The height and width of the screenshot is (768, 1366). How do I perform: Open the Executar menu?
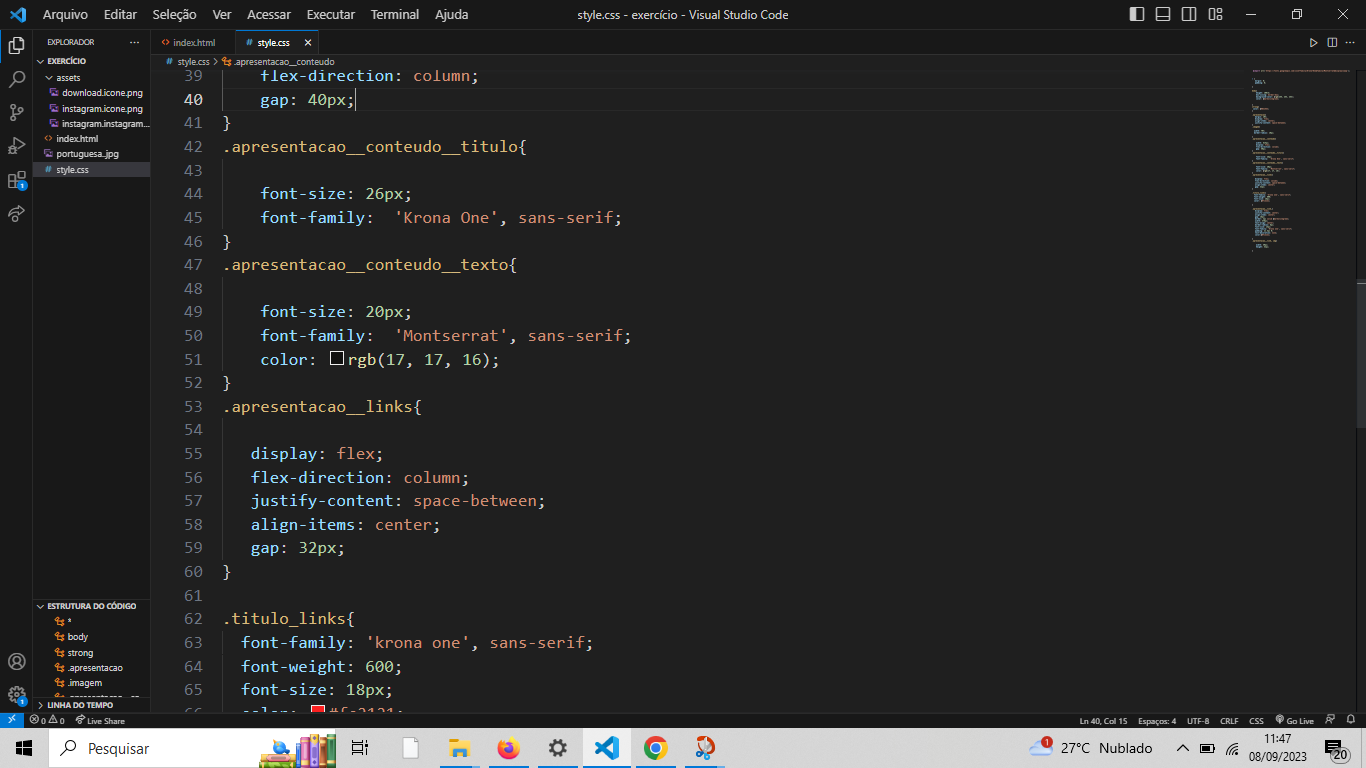coord(331,14)
